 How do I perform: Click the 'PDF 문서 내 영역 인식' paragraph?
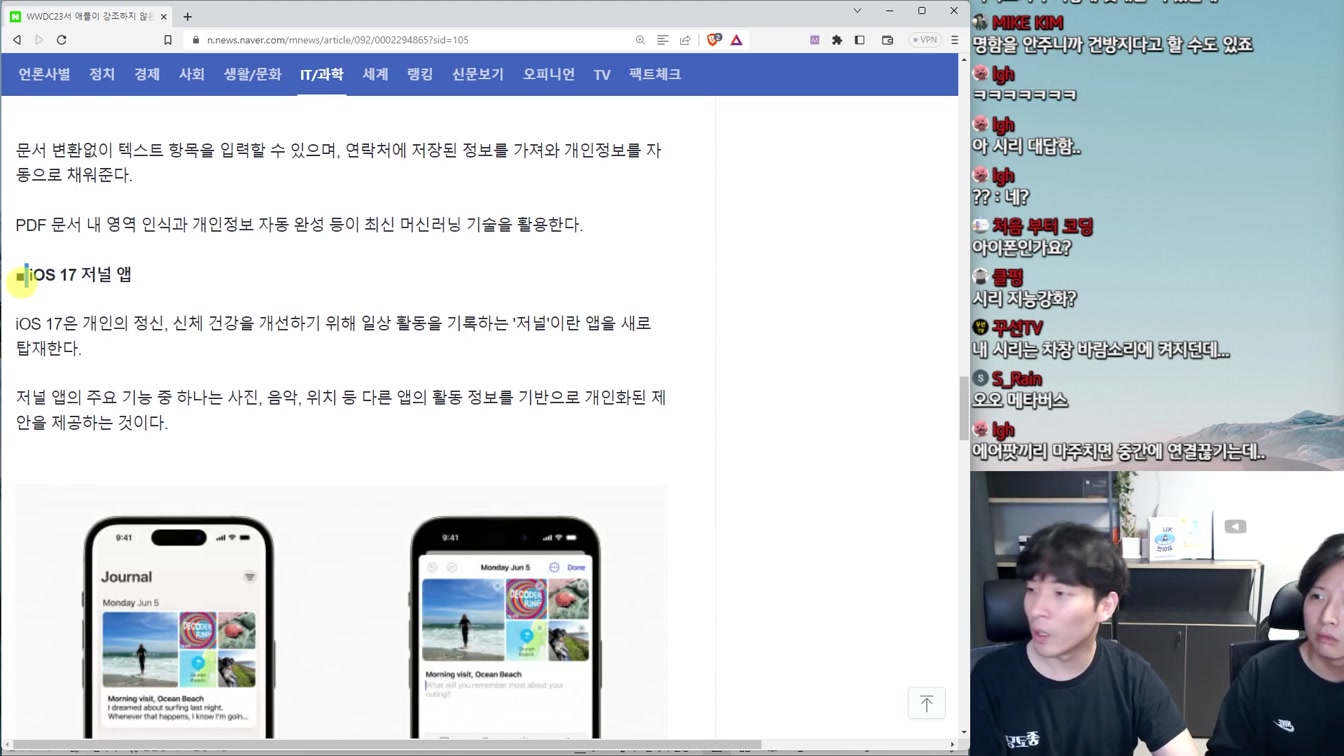(x=299, y=225)
